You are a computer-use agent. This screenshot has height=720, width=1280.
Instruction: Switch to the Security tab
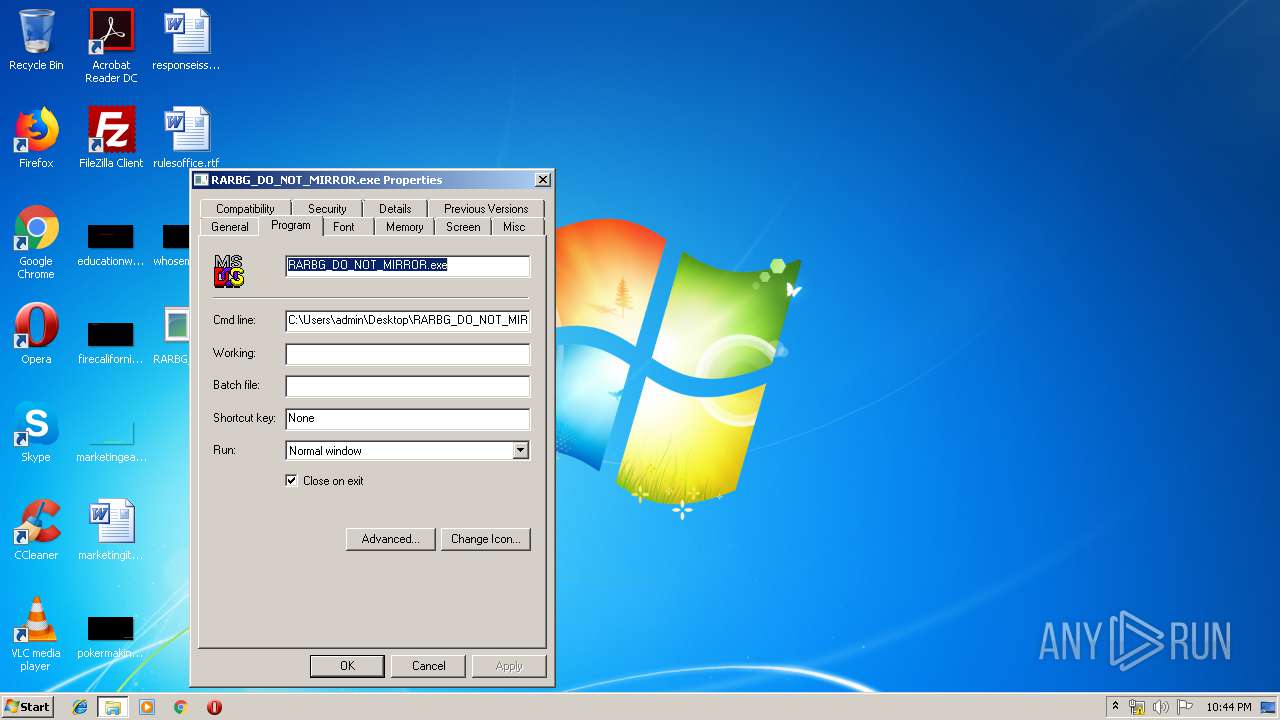[327, 208]
